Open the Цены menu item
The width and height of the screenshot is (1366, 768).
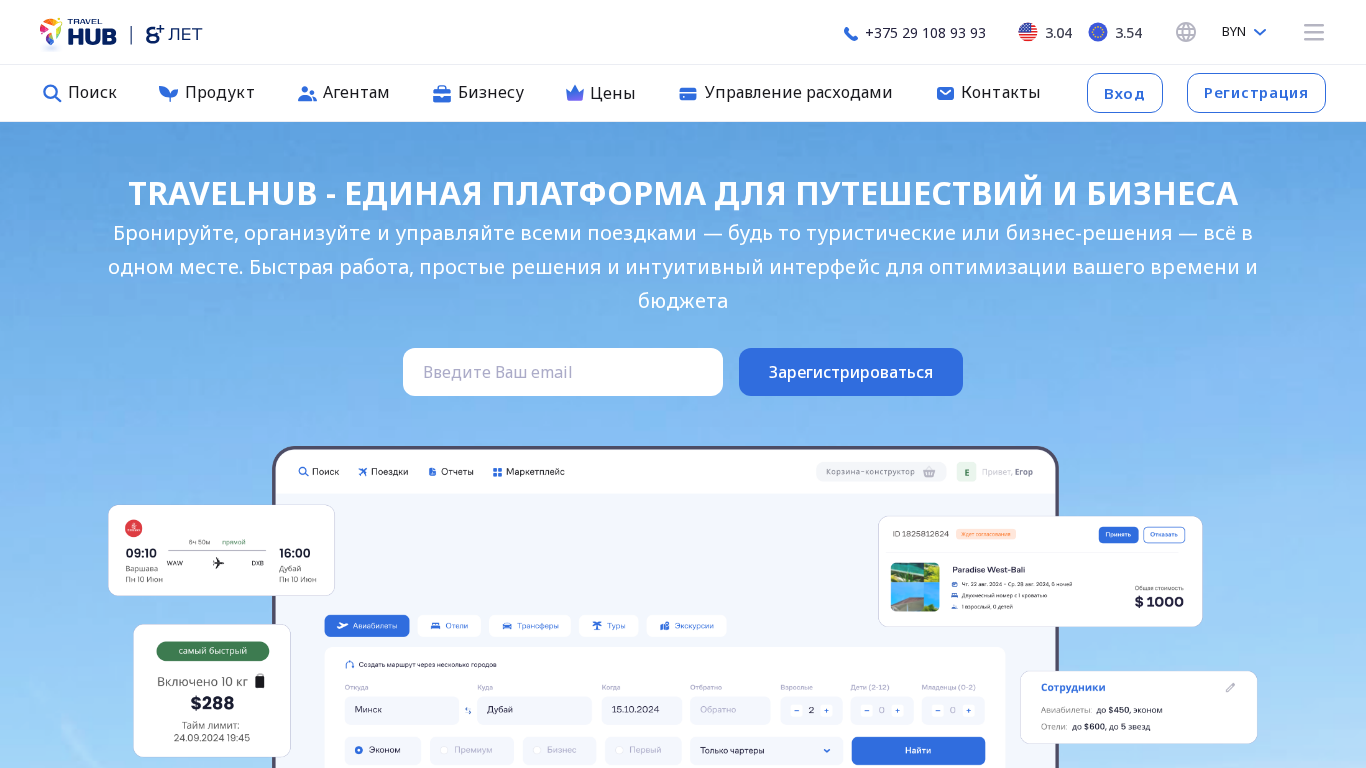pos(600,93)
